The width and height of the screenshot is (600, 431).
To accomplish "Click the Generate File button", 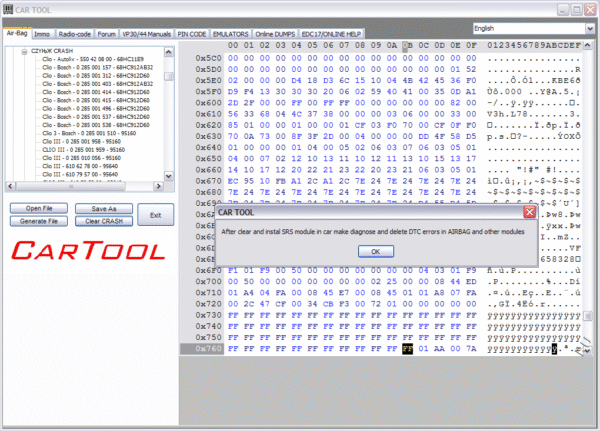I will [39, 221].
